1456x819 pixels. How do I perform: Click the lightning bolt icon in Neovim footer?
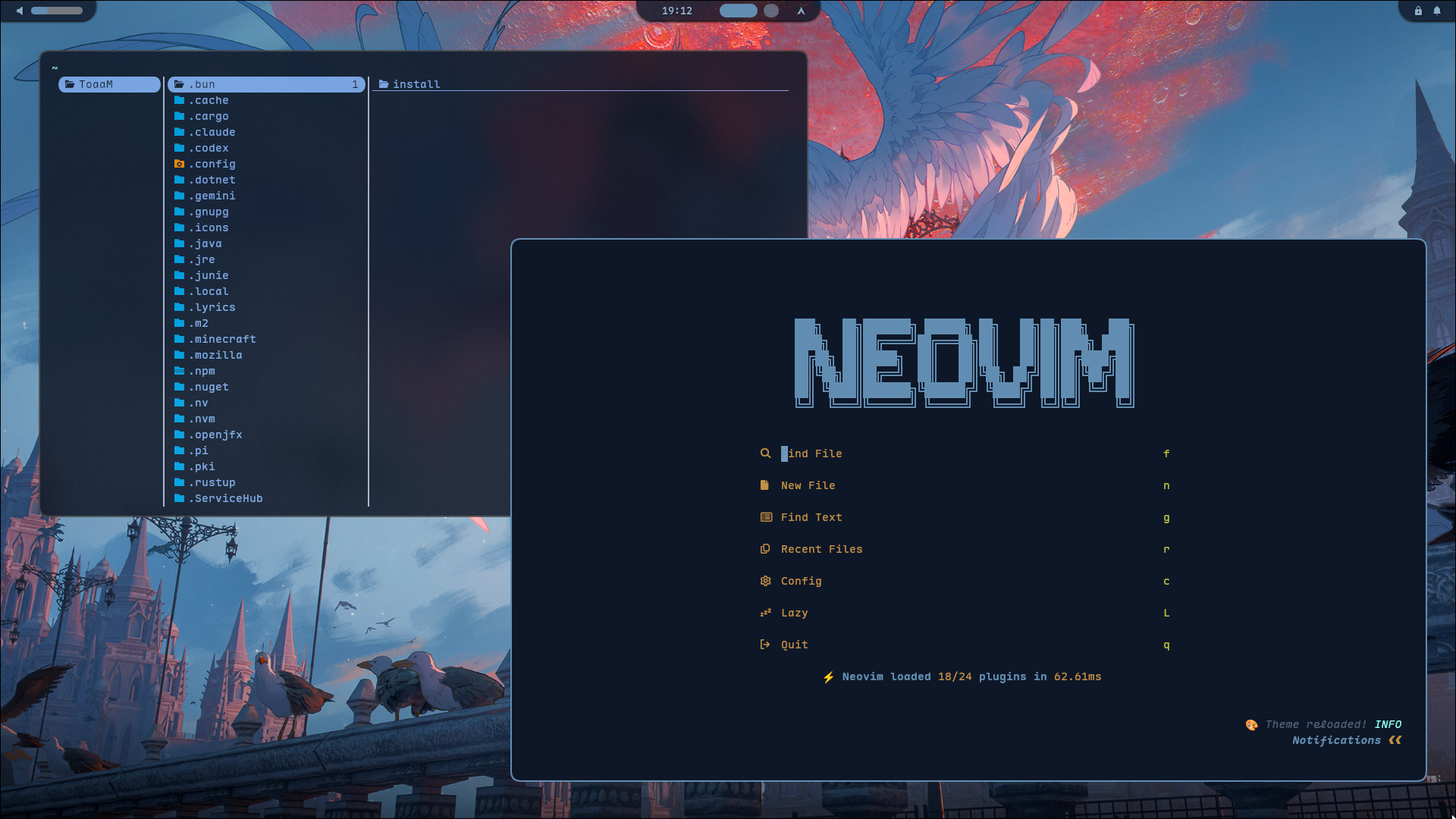[829, 677]
